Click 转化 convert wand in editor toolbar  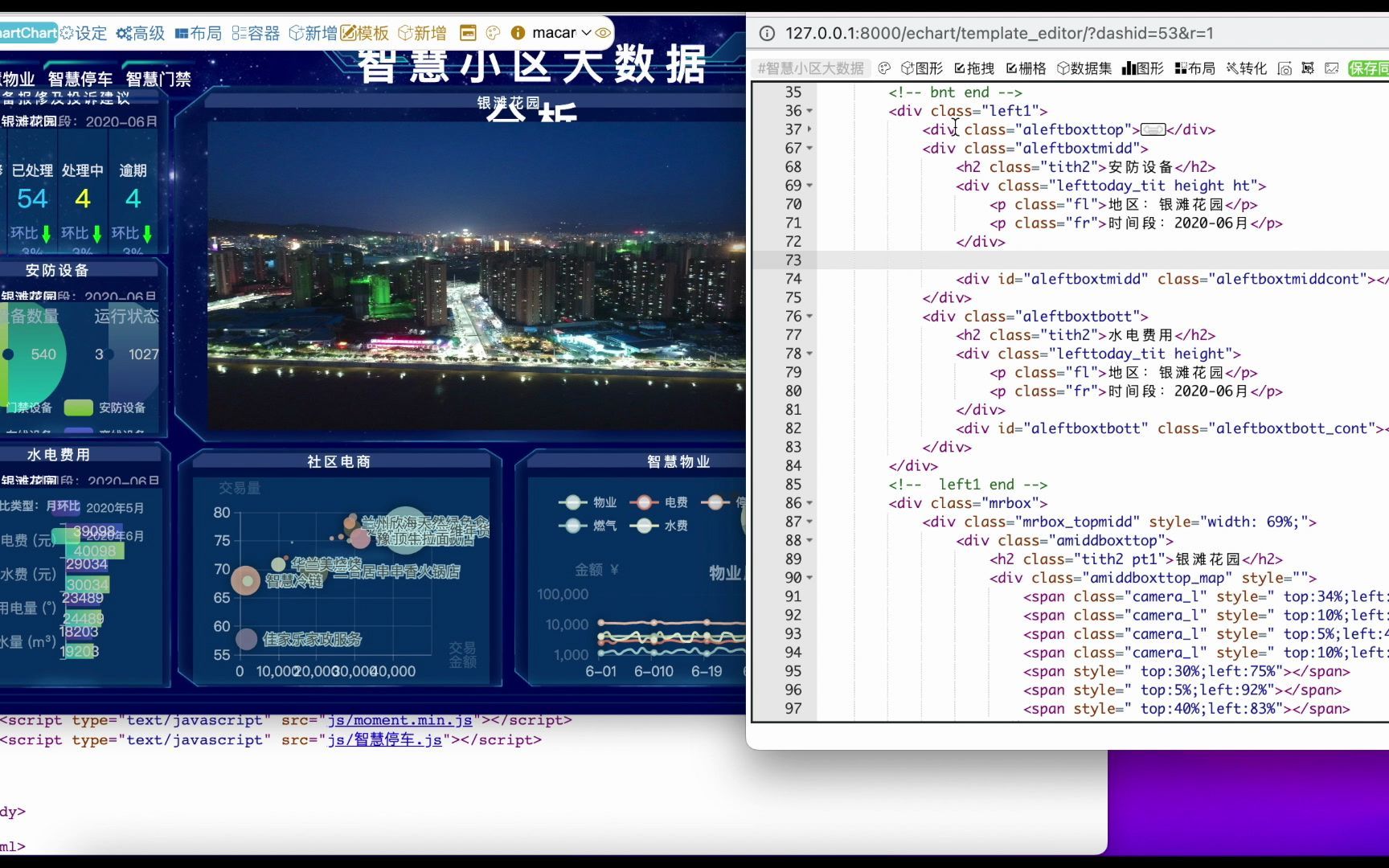point(1247,68)
